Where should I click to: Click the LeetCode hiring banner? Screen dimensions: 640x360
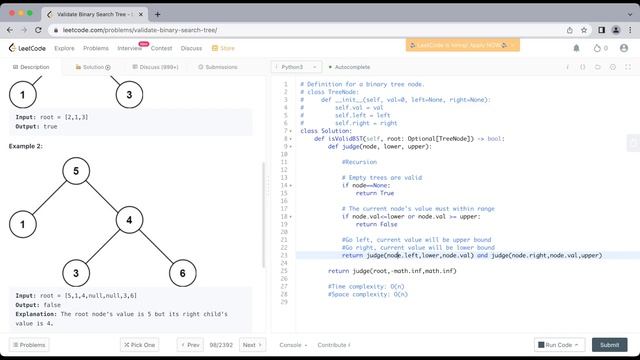[462, 45]
